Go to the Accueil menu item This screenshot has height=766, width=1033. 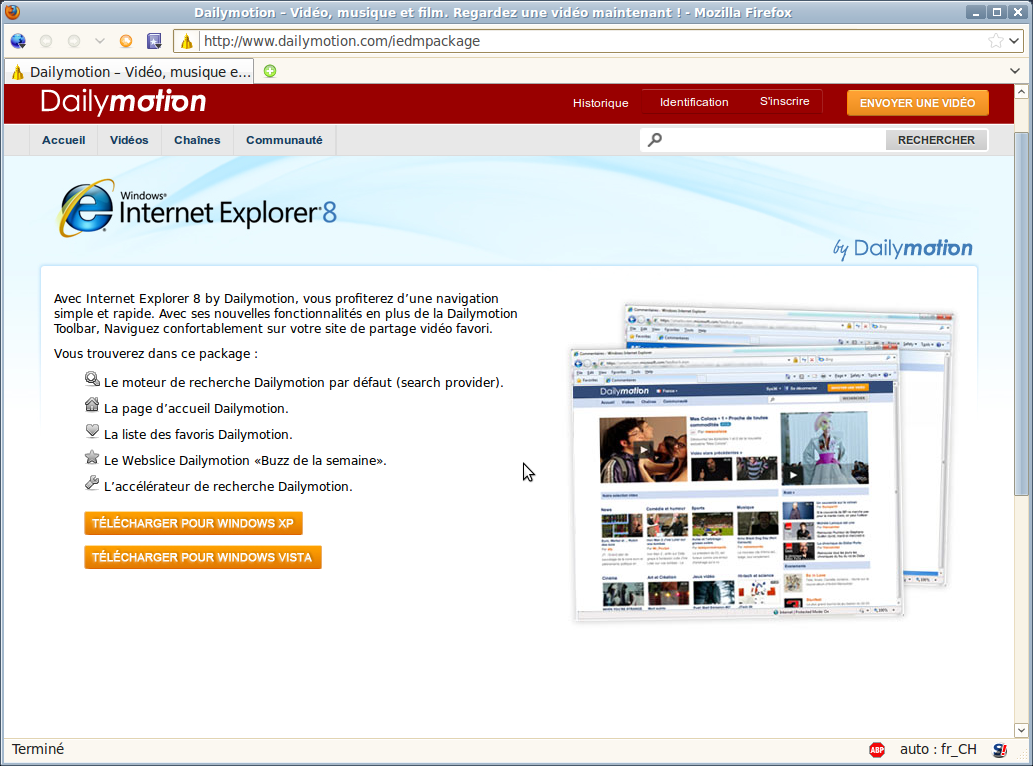63,140
